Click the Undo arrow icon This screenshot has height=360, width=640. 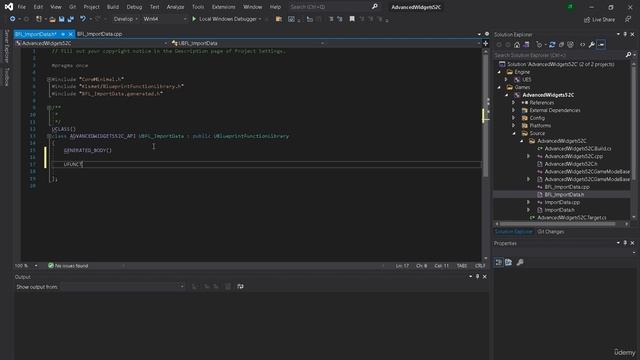[x=83, y=19]
